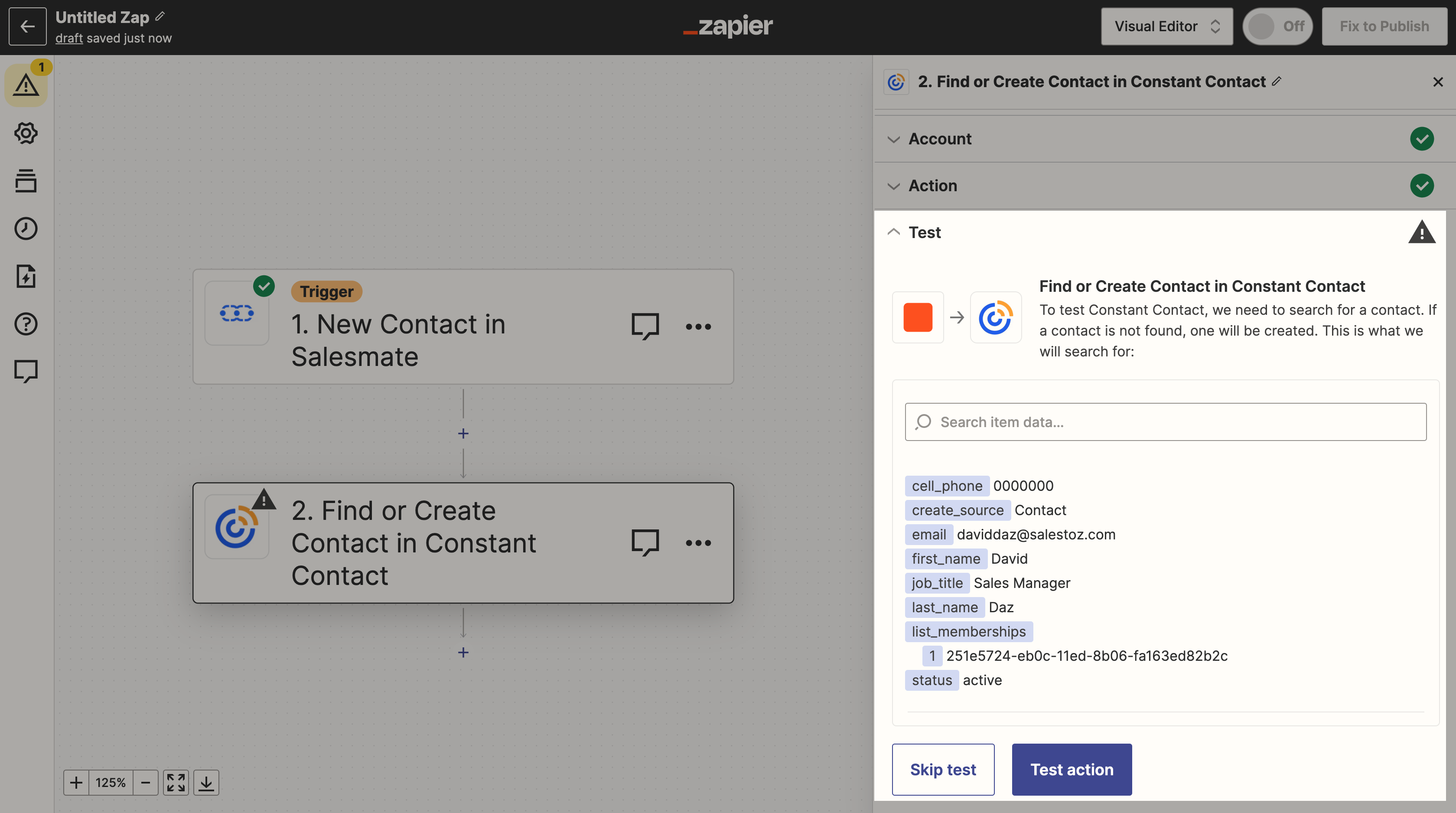Open more options for the Salesmate step
This screenshot has height=813, width=1456.
[x=698, y=326]
